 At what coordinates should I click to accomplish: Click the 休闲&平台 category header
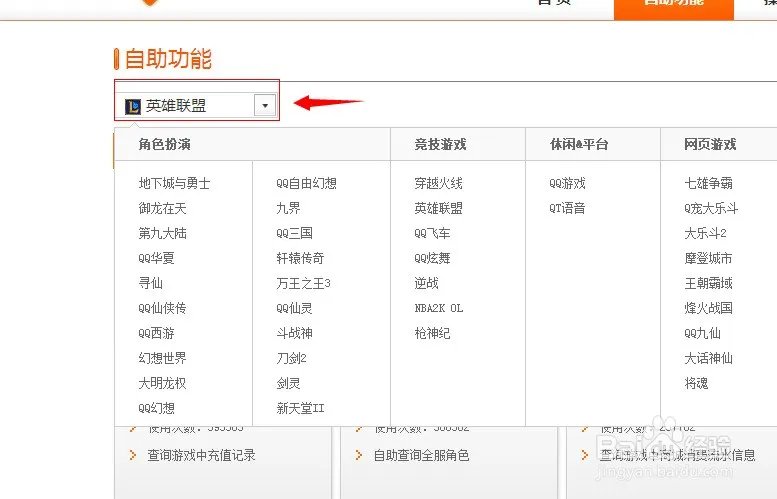point(579,144)
